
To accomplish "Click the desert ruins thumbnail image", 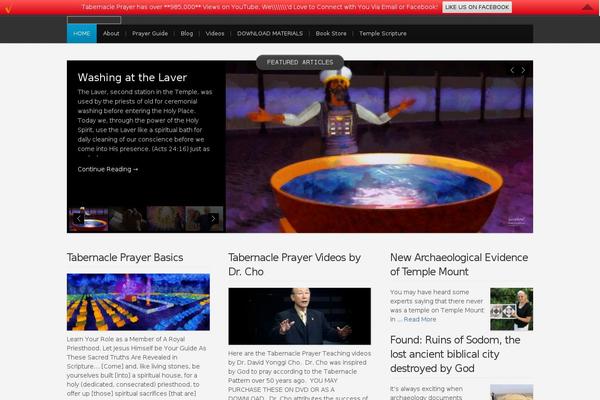I will tap(512, 392).
